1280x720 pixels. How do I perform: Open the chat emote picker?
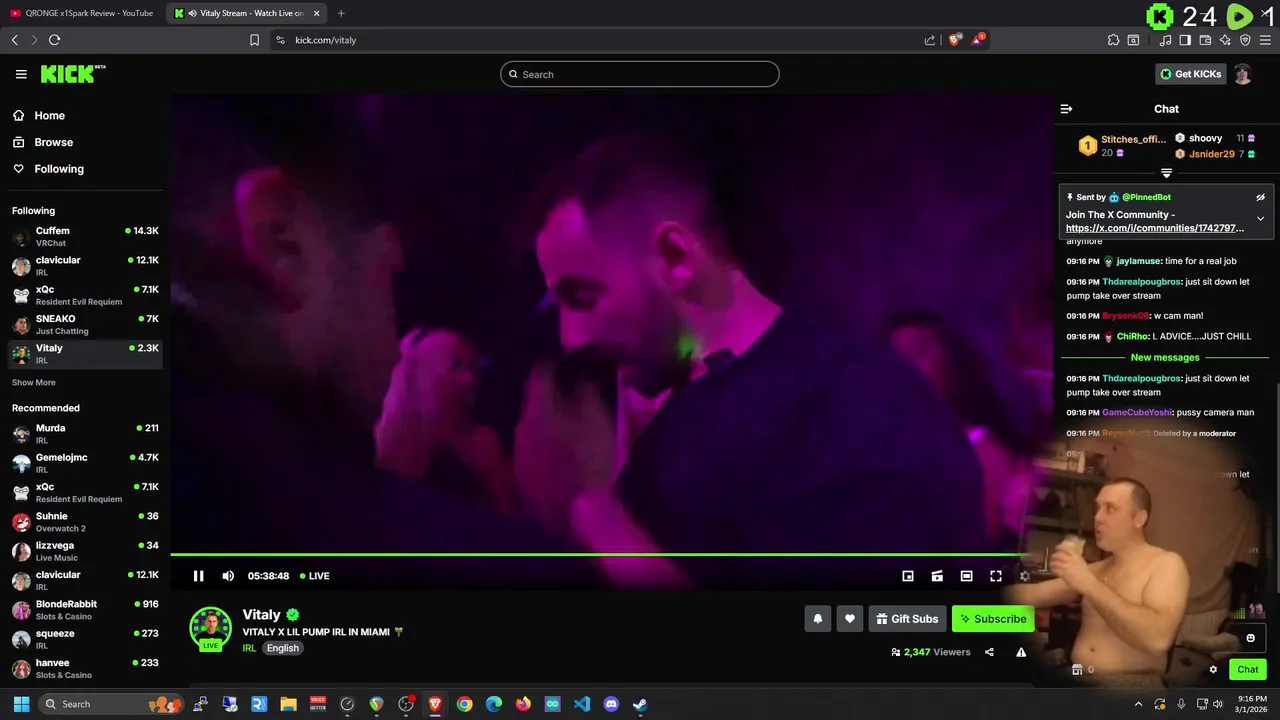(x=1250, y=638)
